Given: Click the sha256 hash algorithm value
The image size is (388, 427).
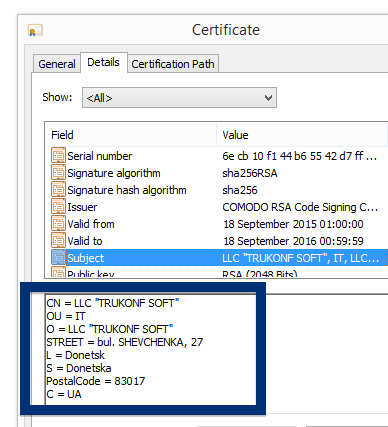Looking at the screenshot, I should click(x=240, y=190).
